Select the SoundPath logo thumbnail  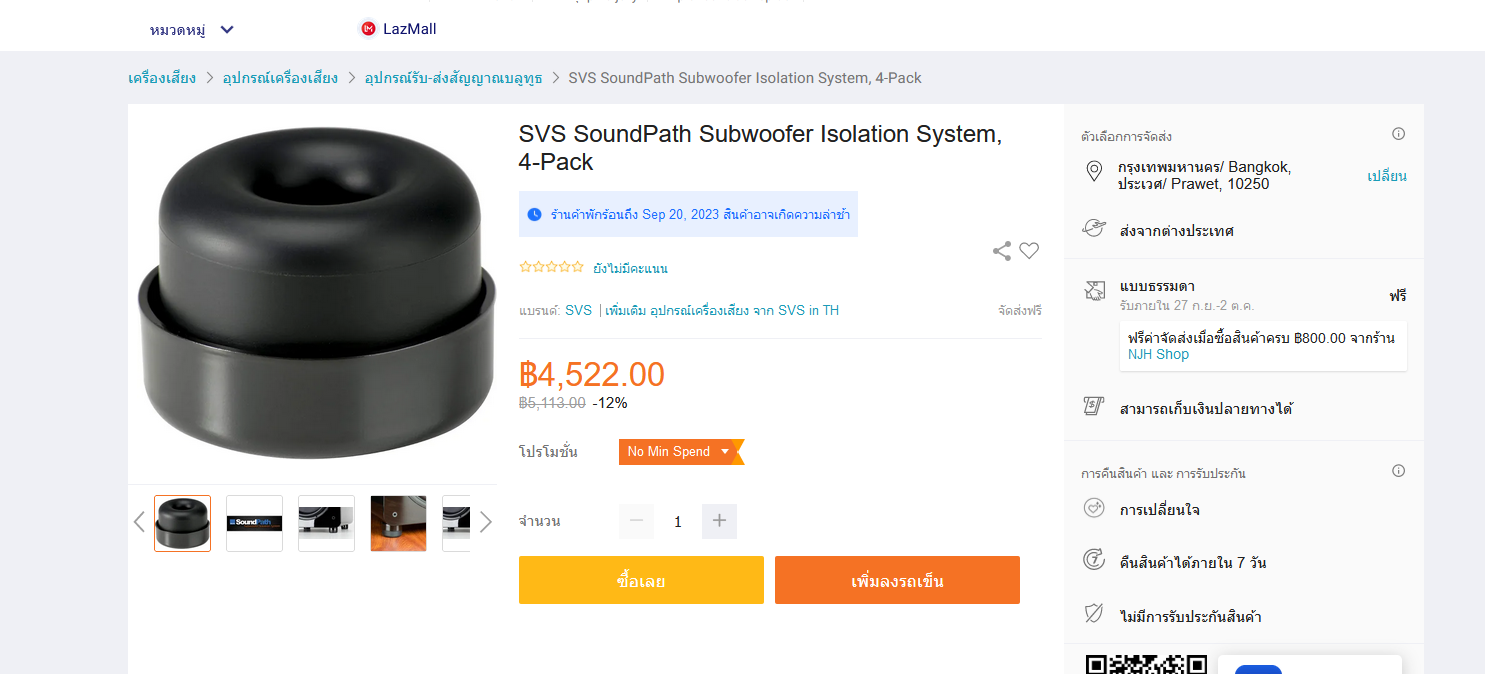point(254,523)
